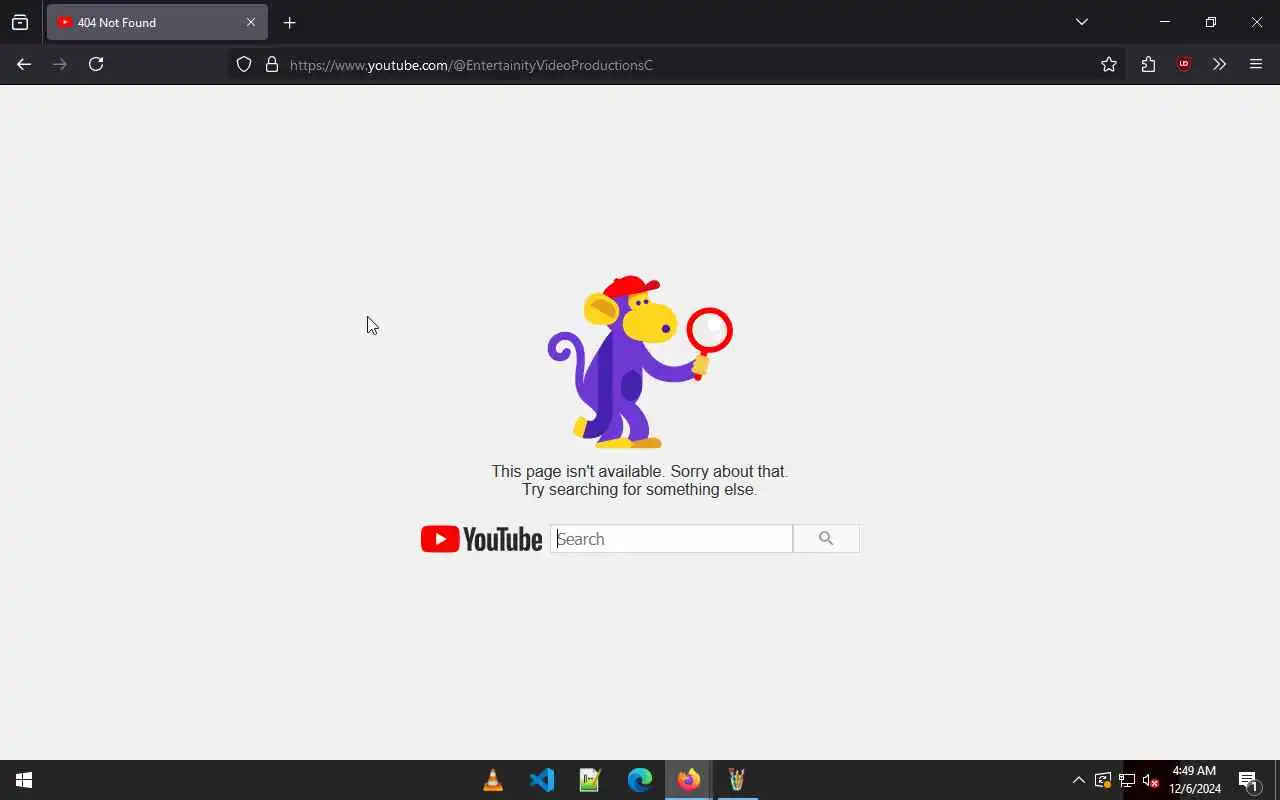This screenshot has width=1280, height=800.
Task: Restore down the Firefox window
Action: click(x=1211, y=22)
